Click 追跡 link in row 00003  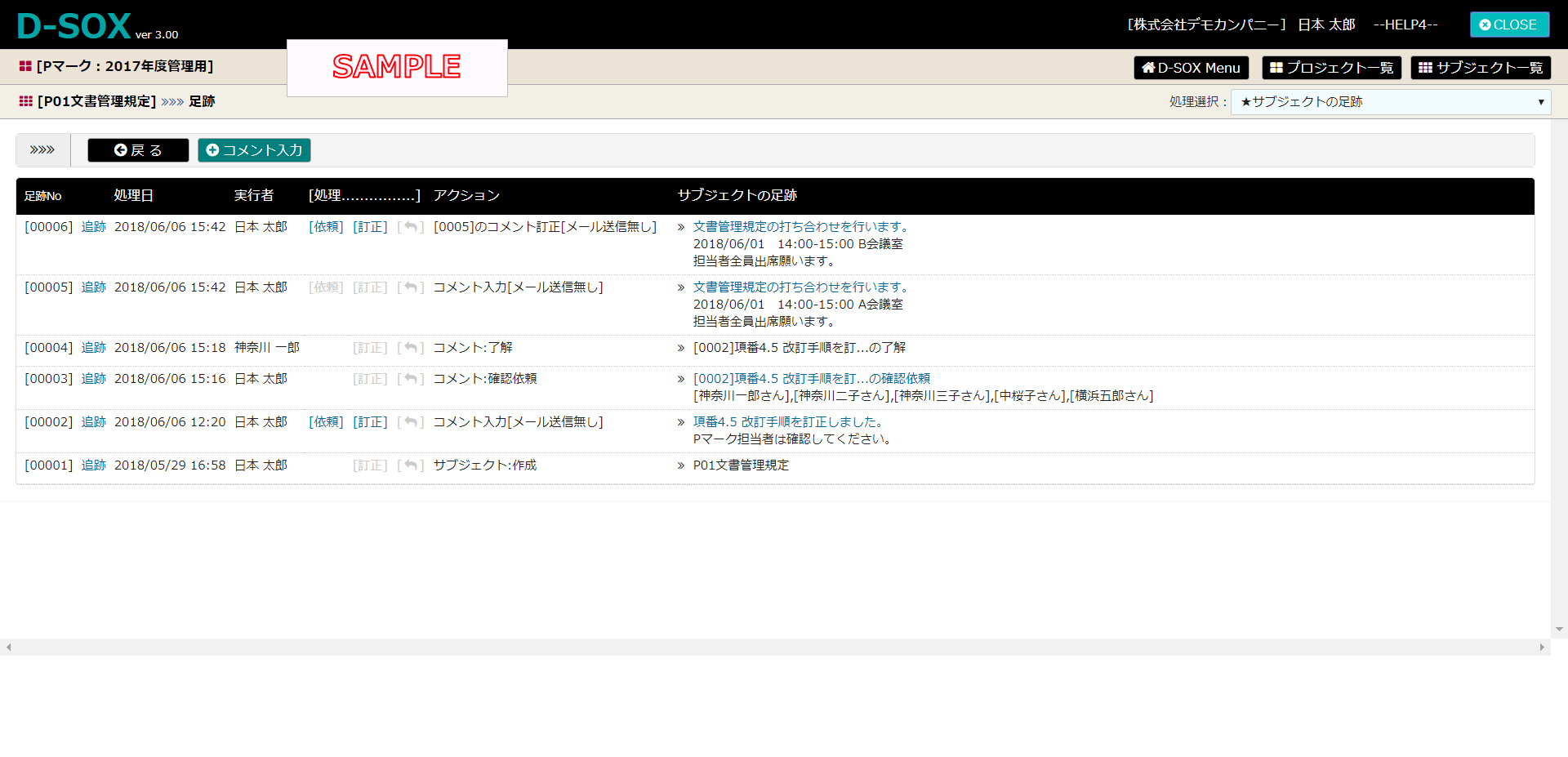pyautogui.click(x=94, y=379)
